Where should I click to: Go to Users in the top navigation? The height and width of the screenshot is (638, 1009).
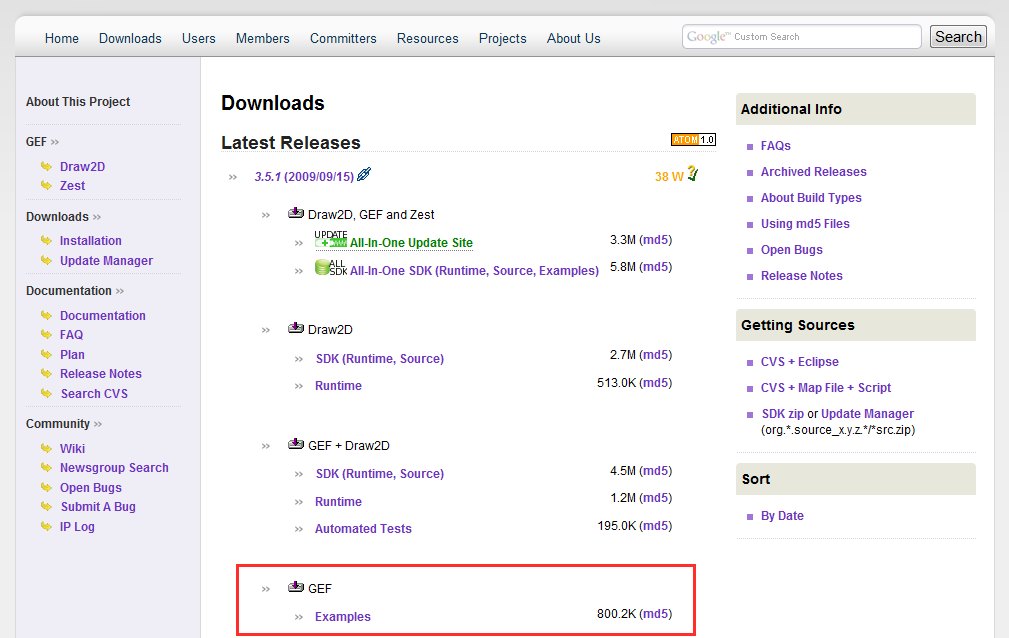tap(199, 39)
